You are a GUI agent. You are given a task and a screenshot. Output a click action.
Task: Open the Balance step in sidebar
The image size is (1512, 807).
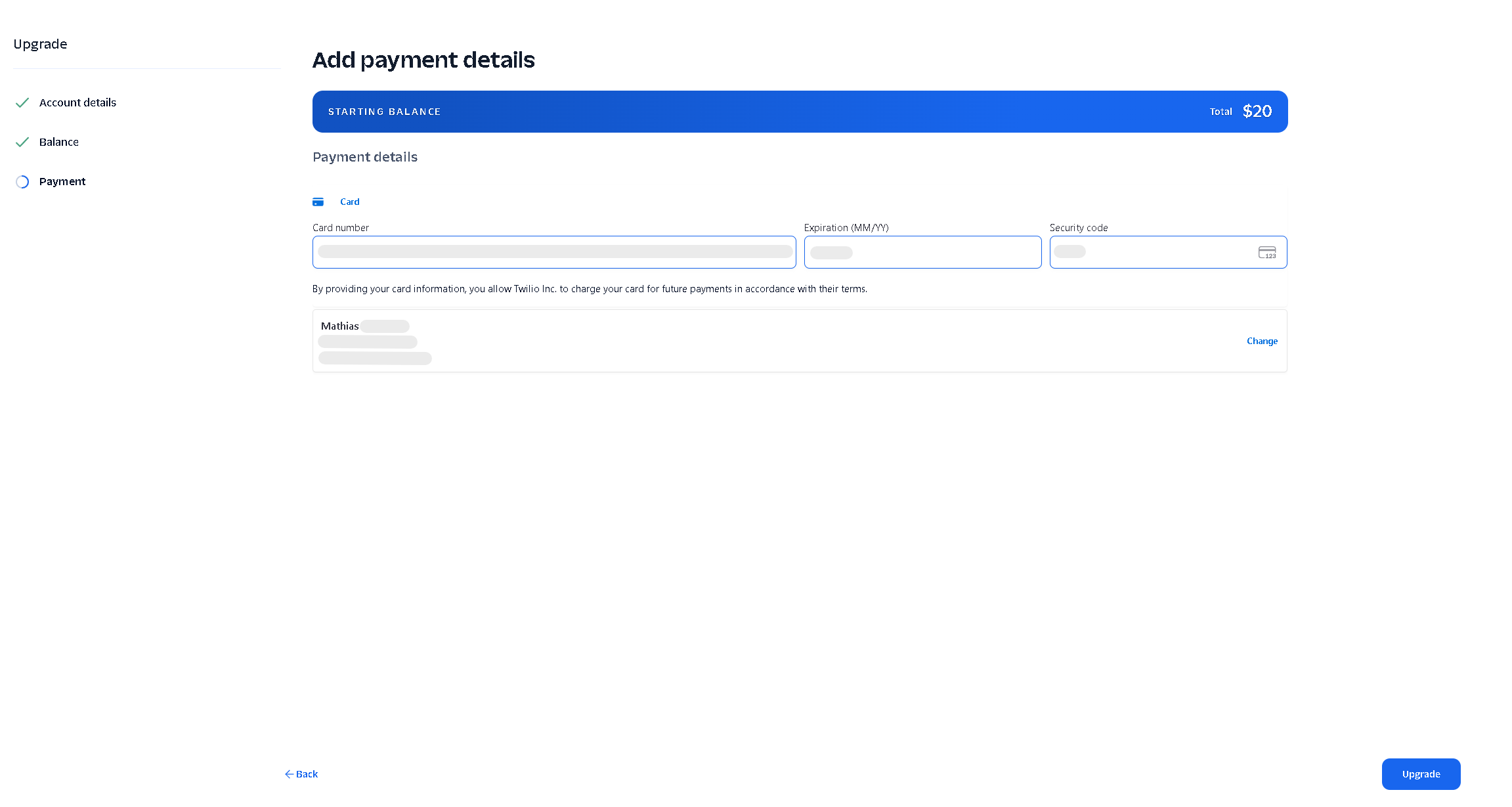coord(59,142)
